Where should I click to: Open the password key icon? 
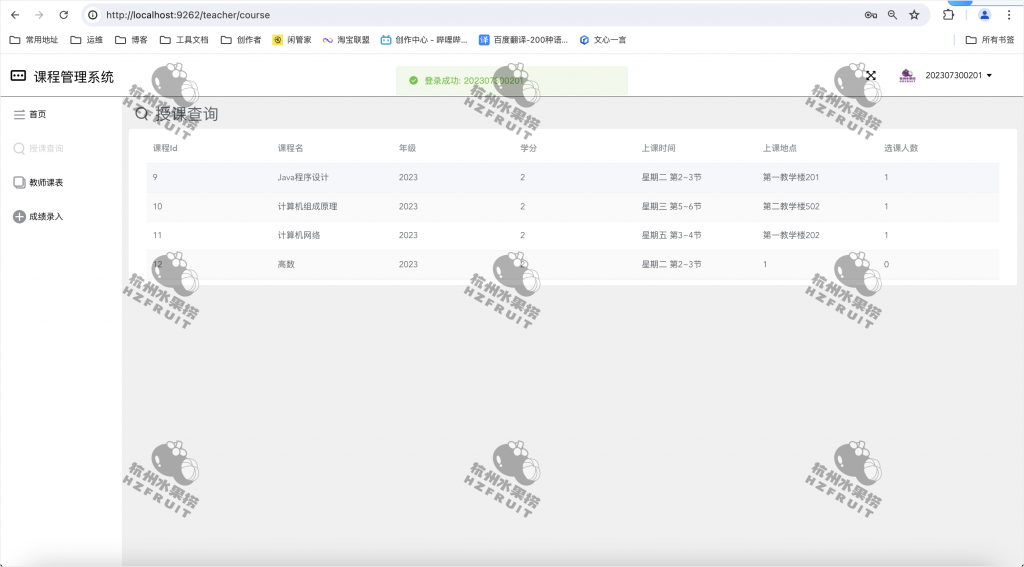871,14
